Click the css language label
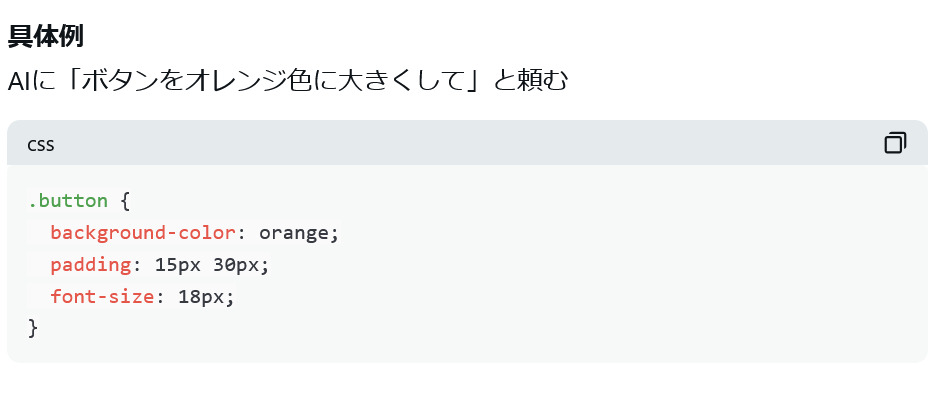 click(41, 144)
